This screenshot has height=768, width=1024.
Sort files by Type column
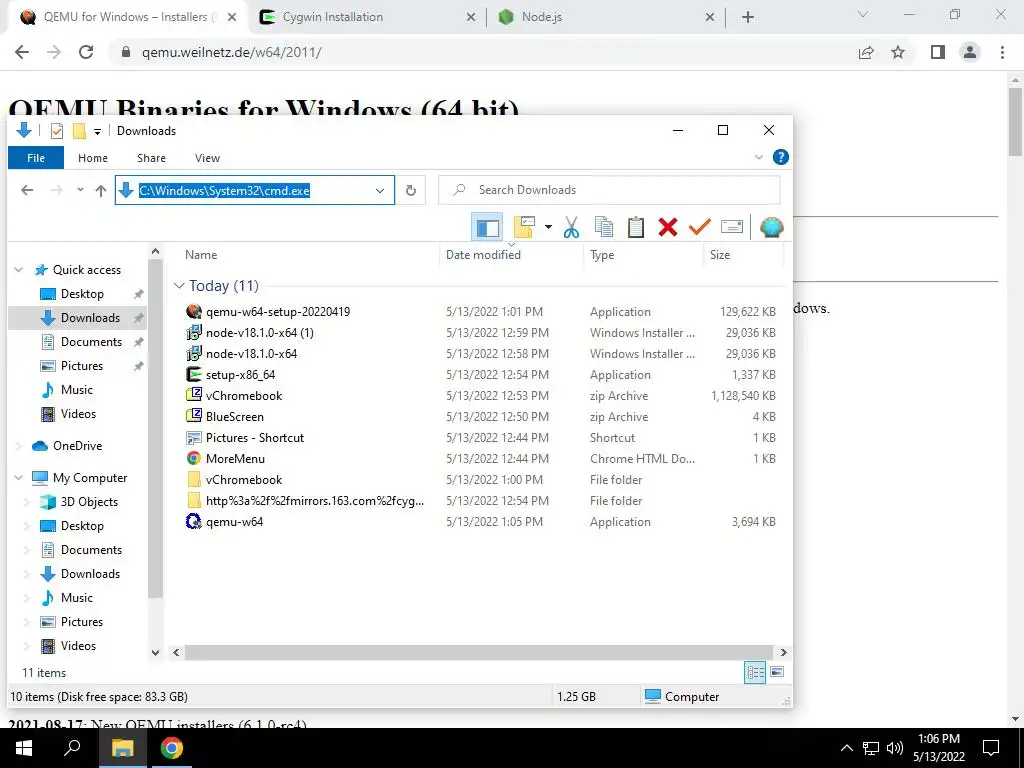tap(602, 255)
